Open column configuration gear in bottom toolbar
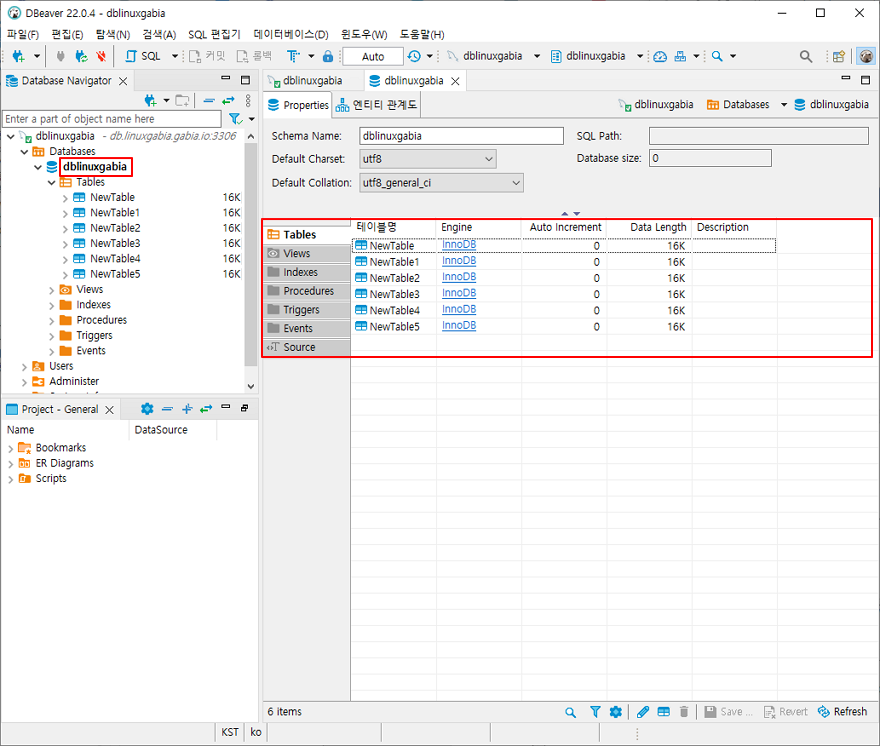This screenshot has height=746, width=880. pyautogui.click(x=616, y=712)
